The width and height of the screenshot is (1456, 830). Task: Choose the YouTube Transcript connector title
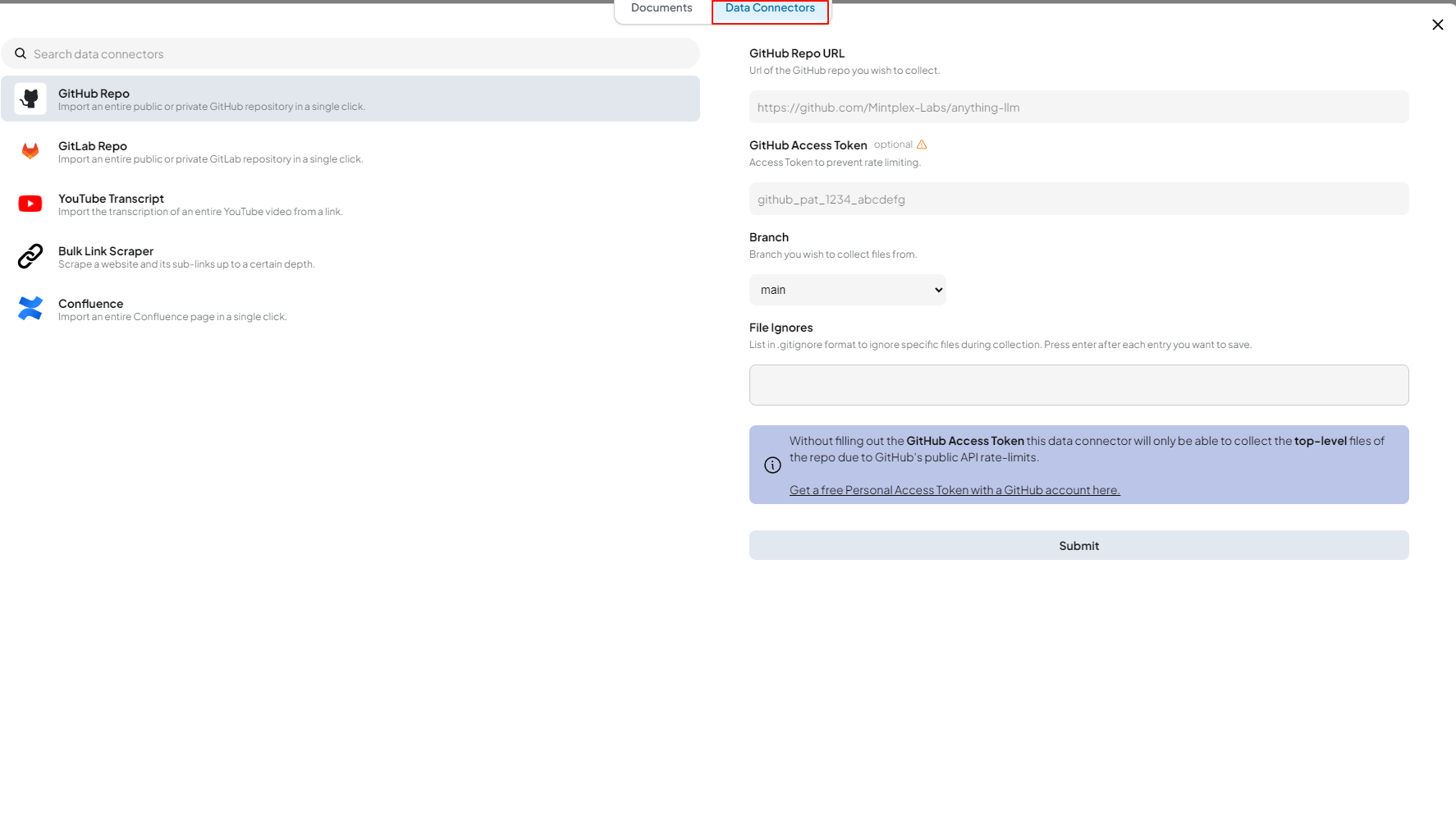point(111,199)
